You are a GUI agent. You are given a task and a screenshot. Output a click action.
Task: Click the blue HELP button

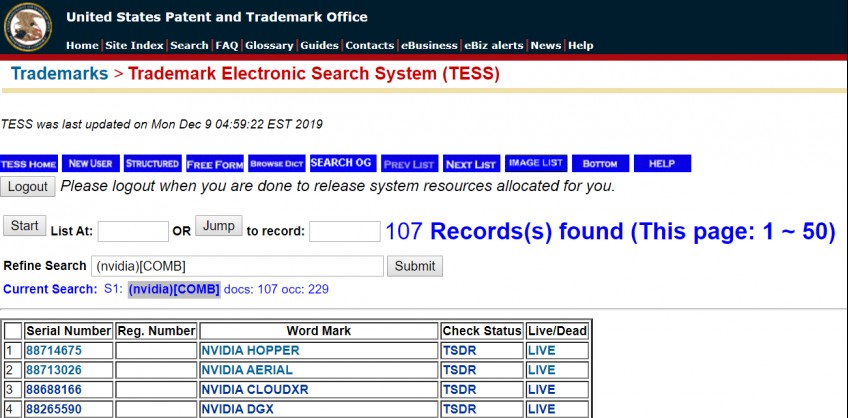coord(662,164)
